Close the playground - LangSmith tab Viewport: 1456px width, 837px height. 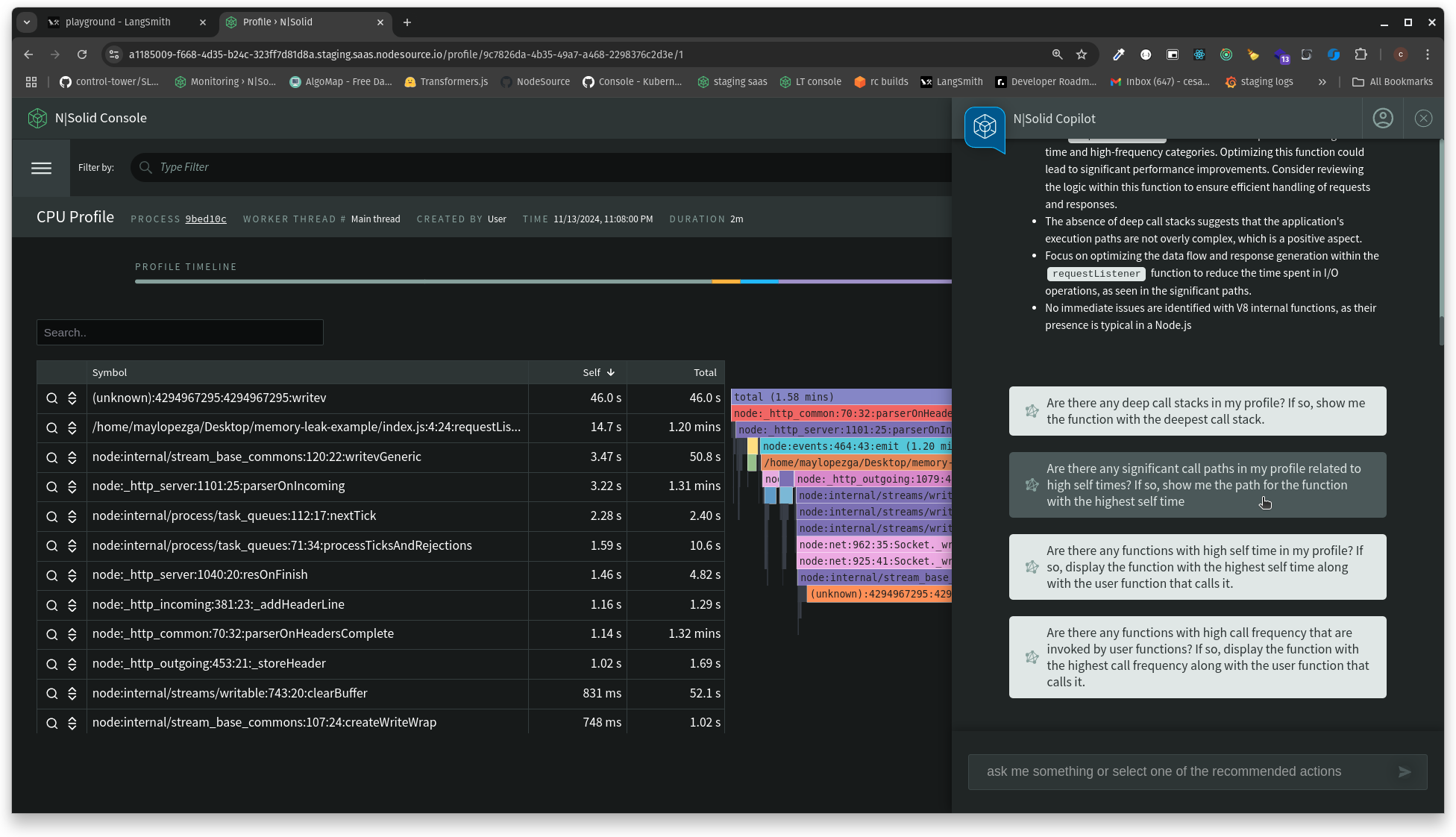click(x=203, y=22)
